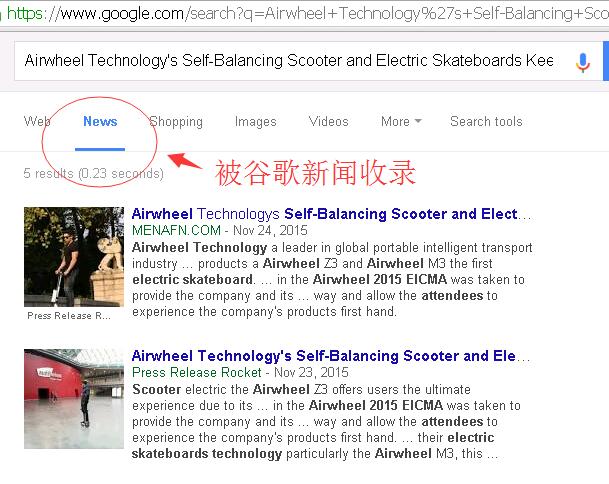This screenshot has height=484, width=609.
Task: Click the Press Release Rocket source name
Action: pos(197,373)
